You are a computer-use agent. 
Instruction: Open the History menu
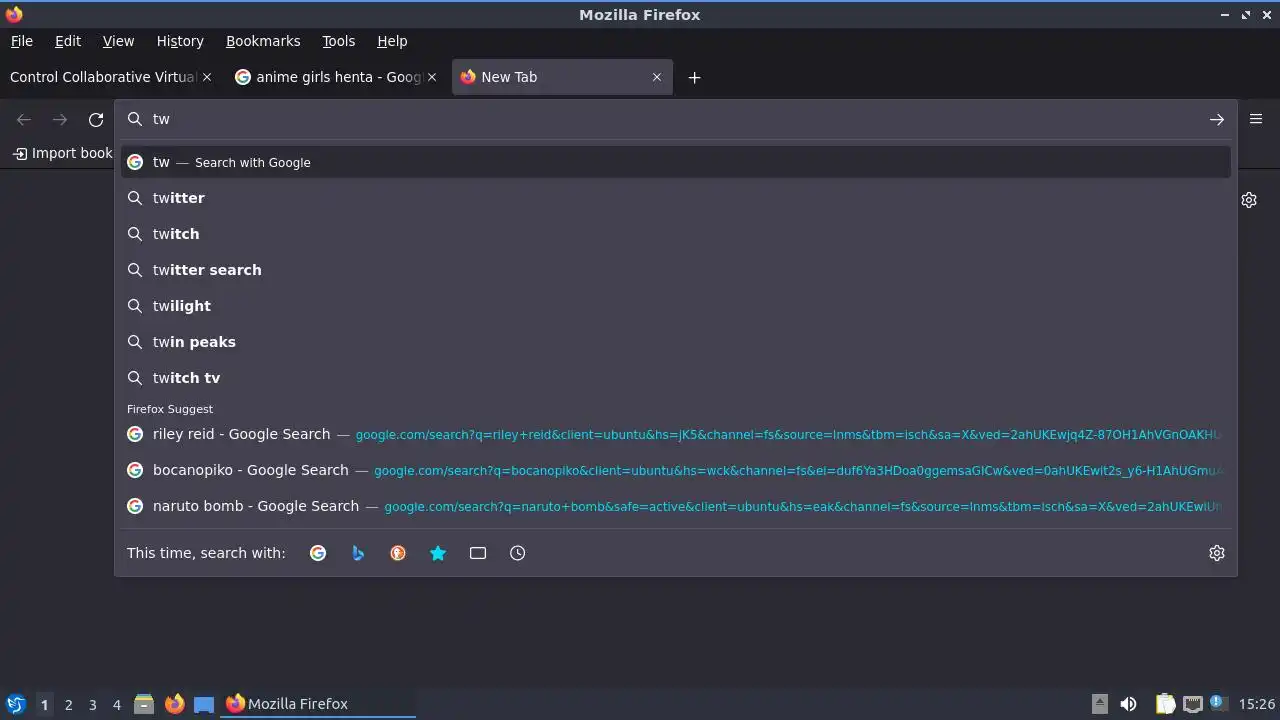(x=180, y=41)
